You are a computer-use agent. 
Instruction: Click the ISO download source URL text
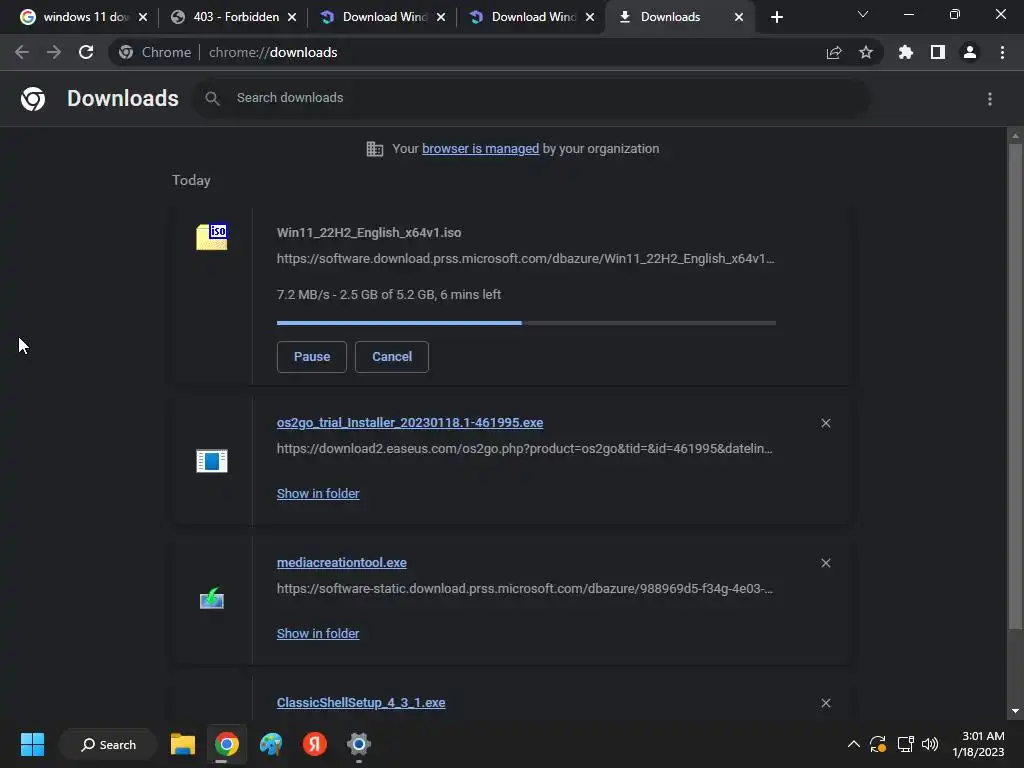click(x=526, y=259)
